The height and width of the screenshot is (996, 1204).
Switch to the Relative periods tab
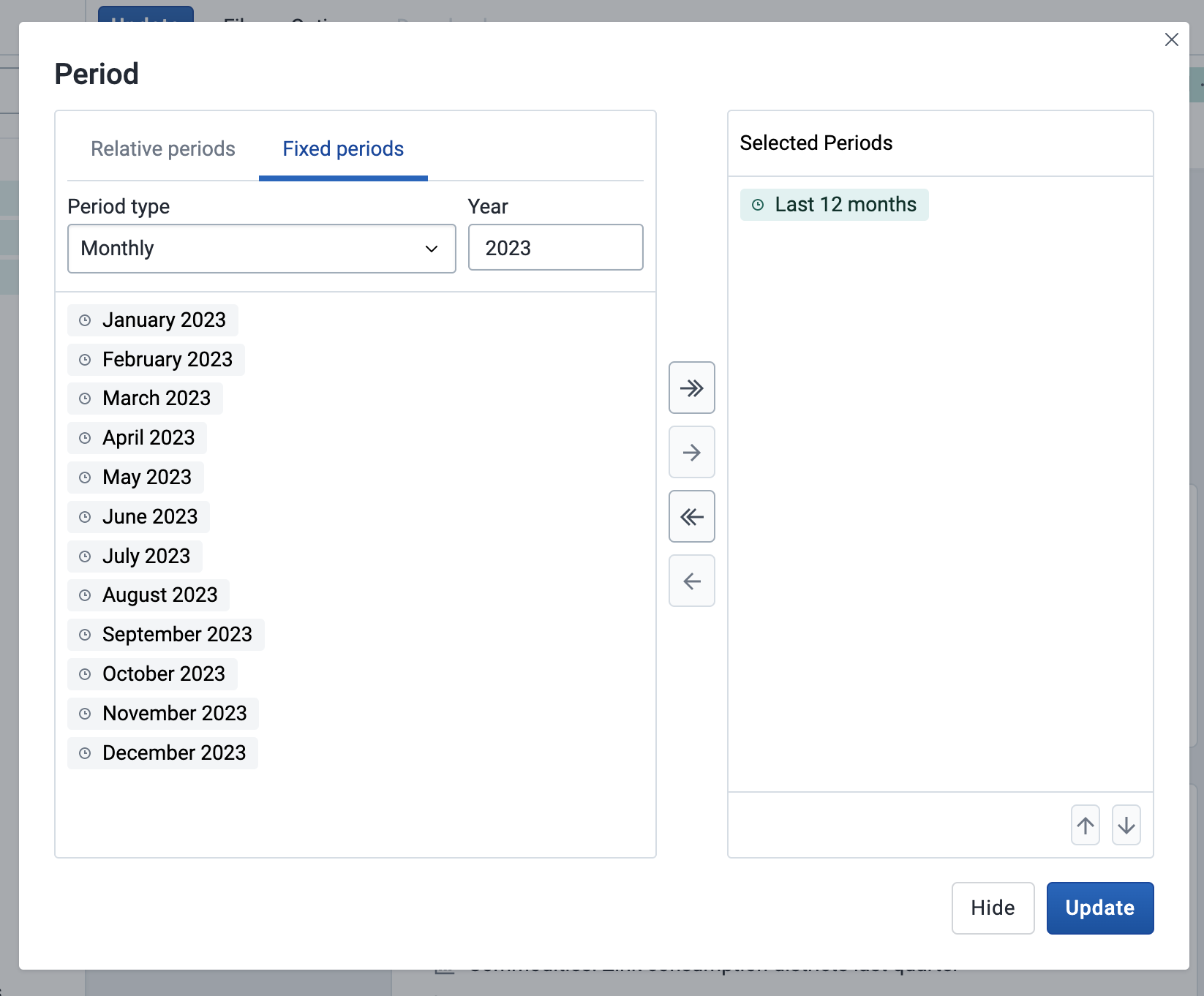[162, 149]
